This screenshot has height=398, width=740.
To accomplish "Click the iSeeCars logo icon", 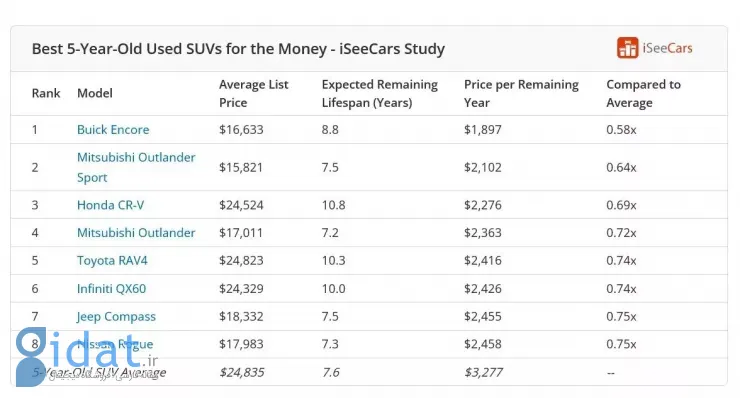I will pos(627,48).
